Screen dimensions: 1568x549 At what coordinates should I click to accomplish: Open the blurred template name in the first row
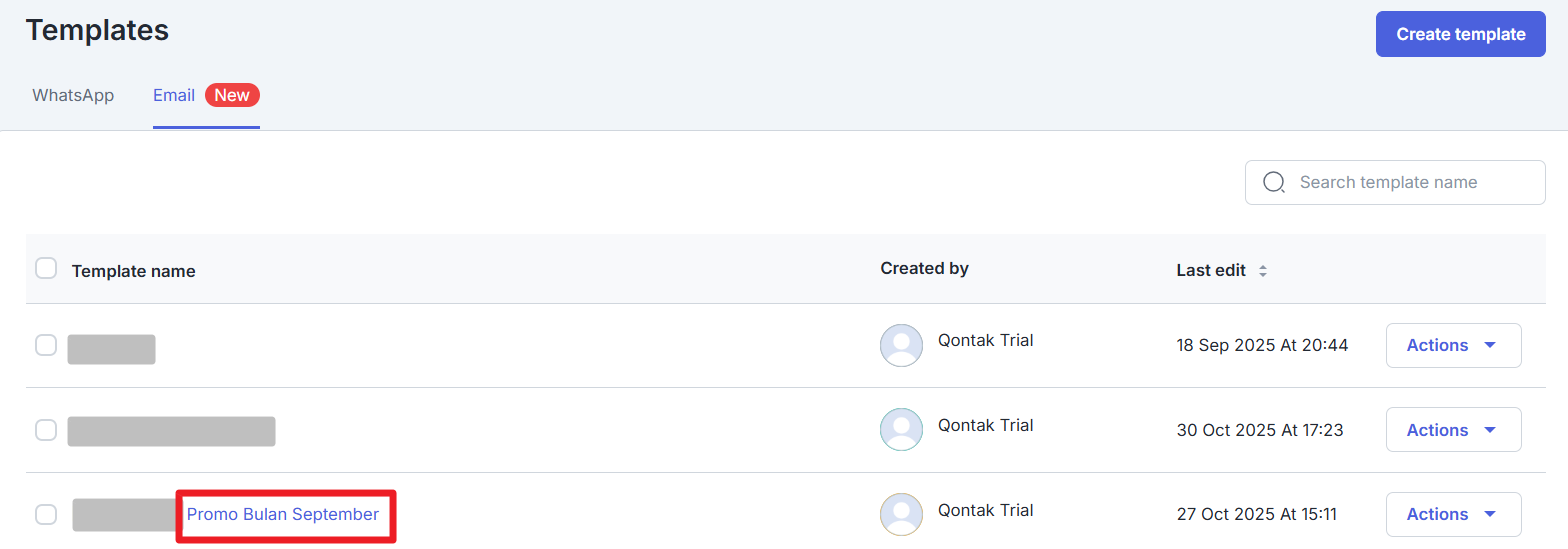[111, 349]
